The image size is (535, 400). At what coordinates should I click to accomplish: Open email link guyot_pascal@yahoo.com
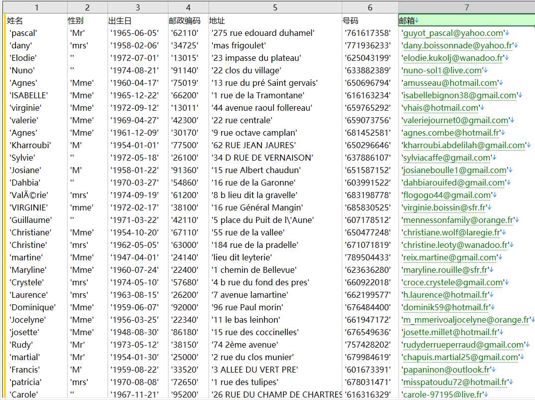pos(453,33)
